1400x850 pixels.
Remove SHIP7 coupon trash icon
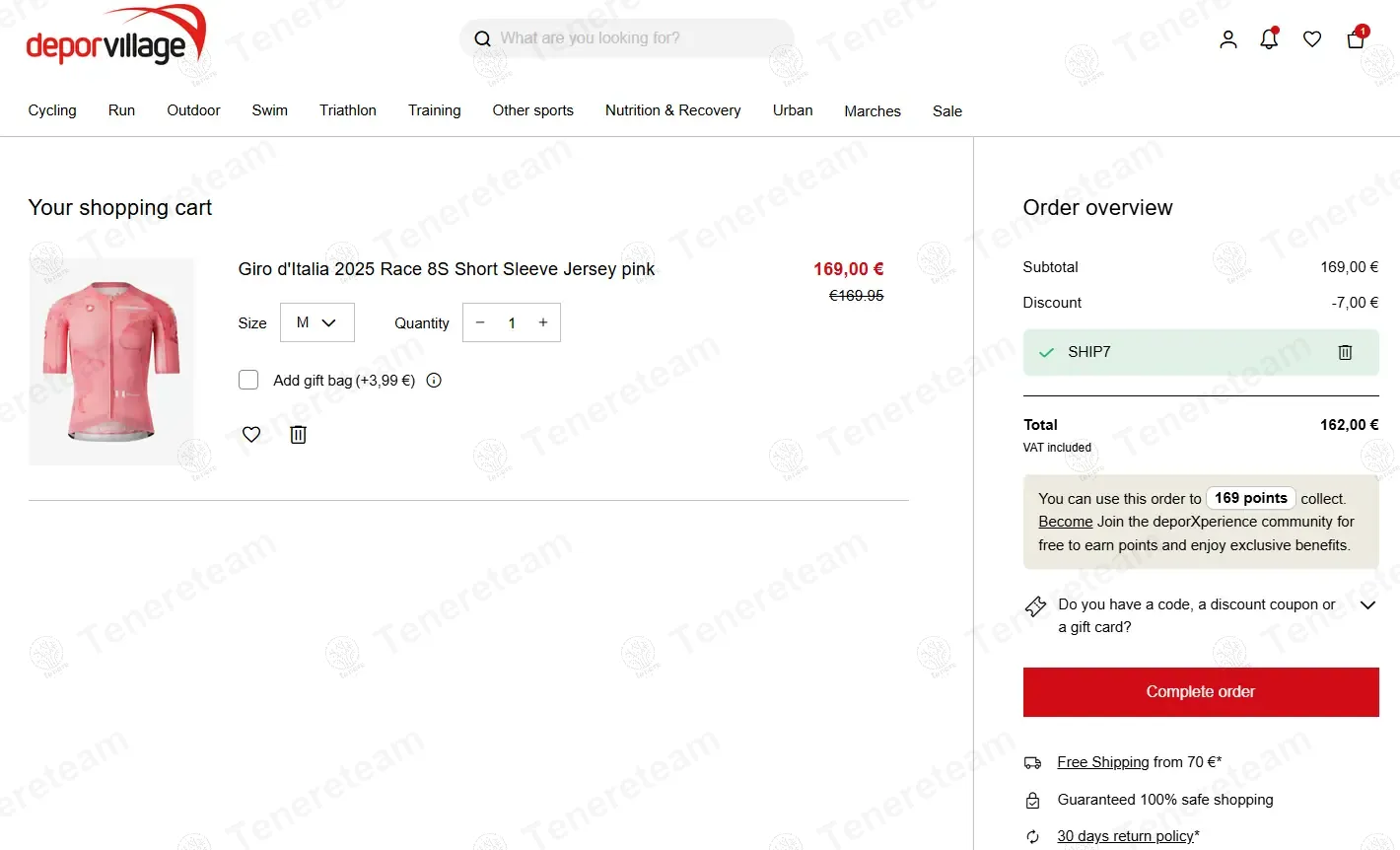click(x=1345, y=352)
